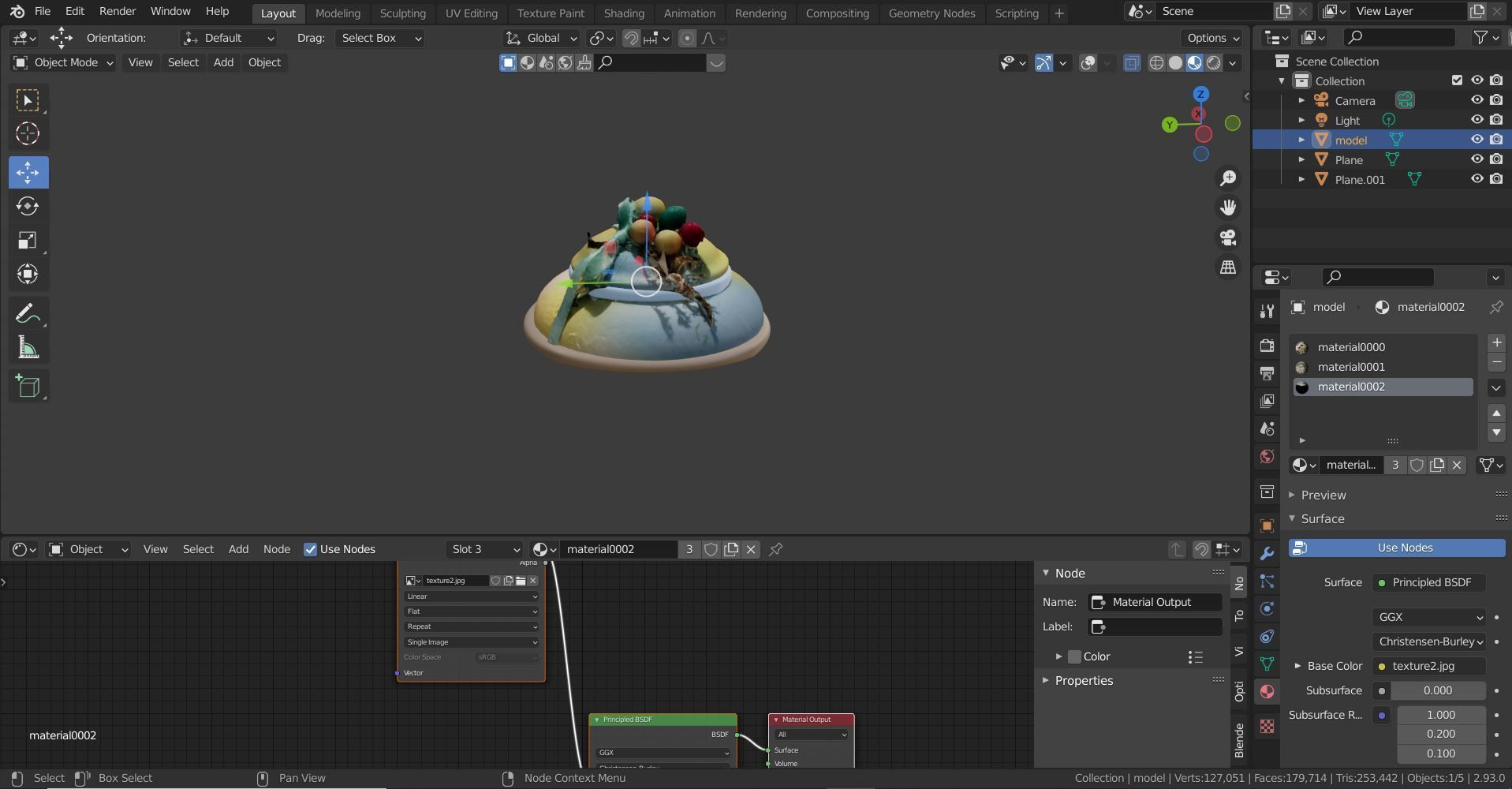Adjust Subsurface Radius 1.000 field
Screen dimensions: 1512x789
click(1442, 715)
